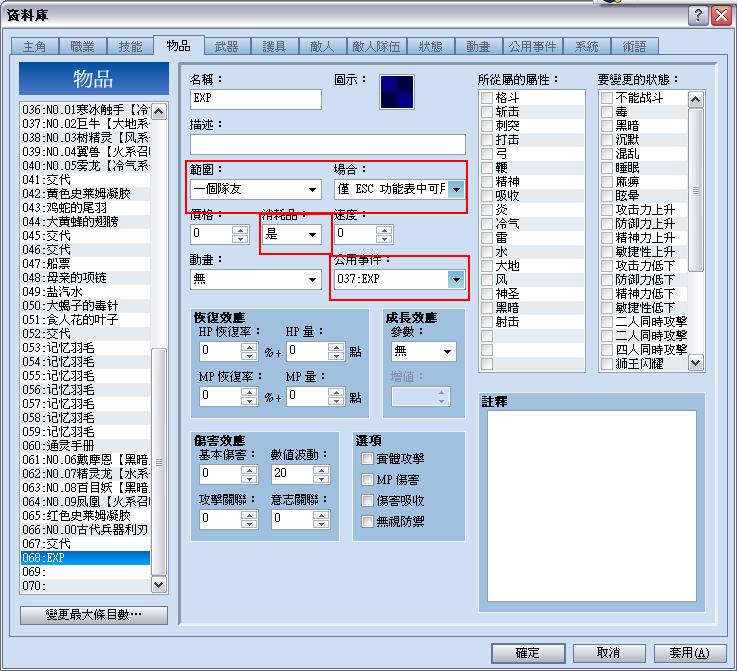The image size is (737, 671).
Task: Click inside the 註釋 notes box
Action: [x=592, y=506]
